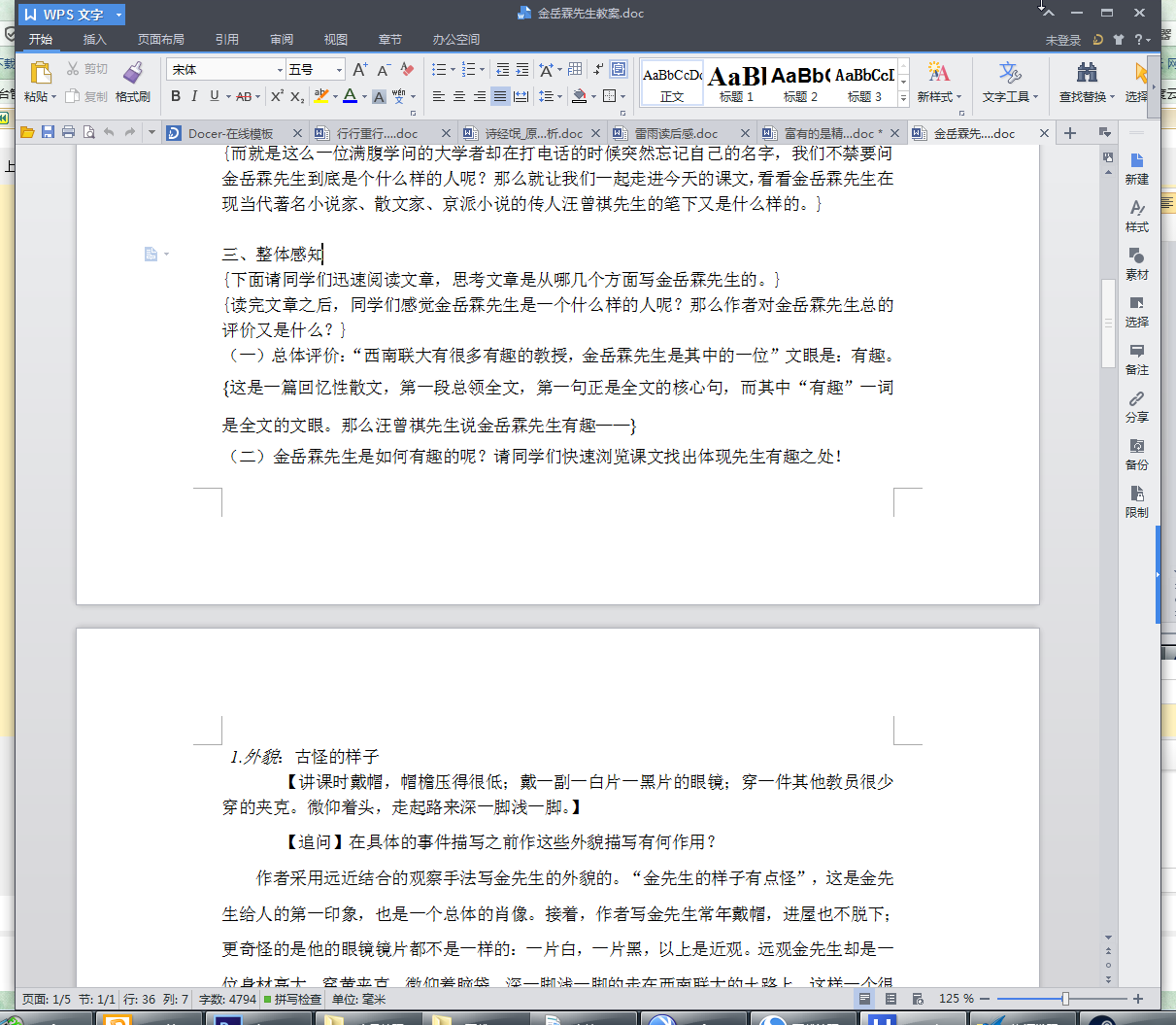Click the distributed alignment icon
This screenshot has width=1176, height=1025.
pos(521,96)
